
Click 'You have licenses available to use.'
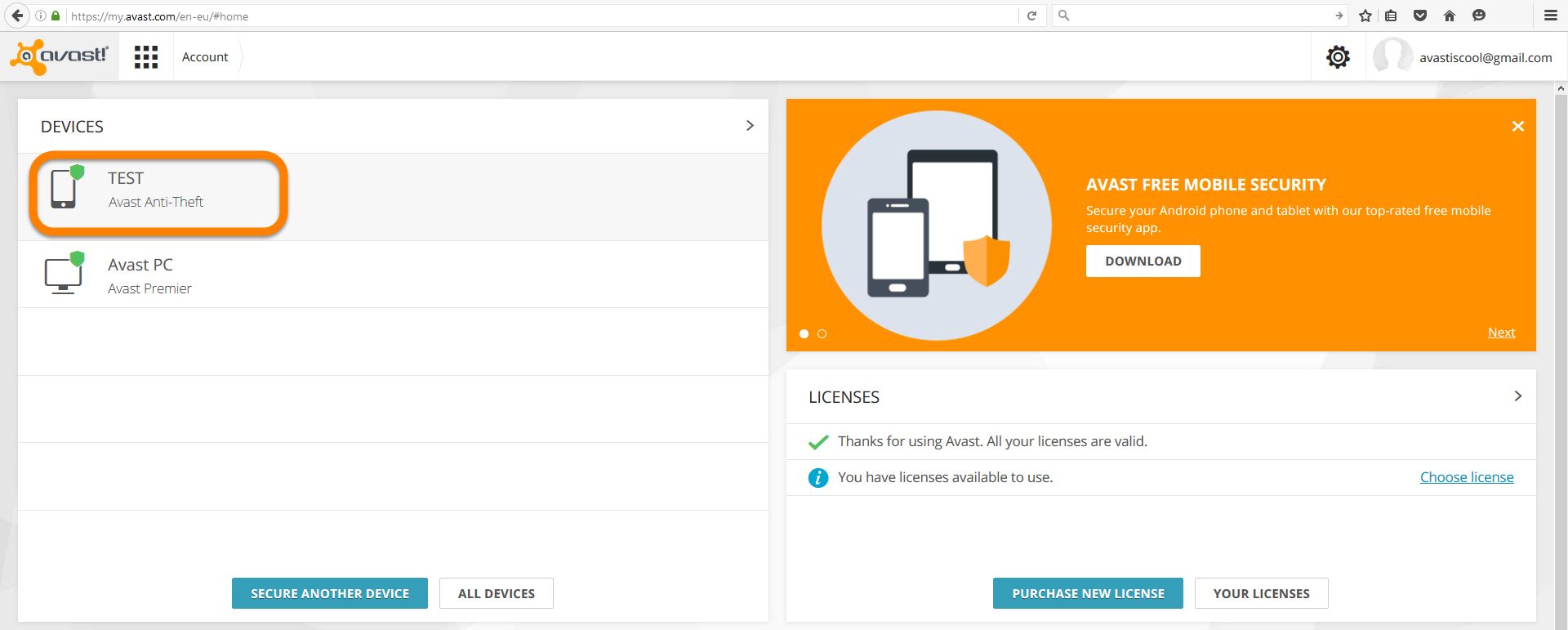click(x=945, y=477)
